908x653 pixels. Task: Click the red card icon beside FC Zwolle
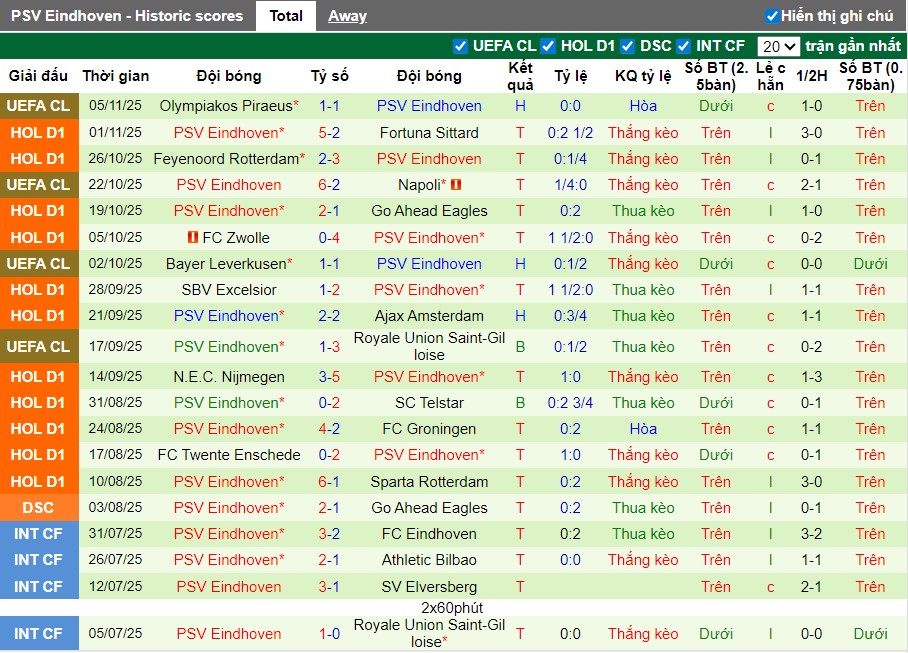[x=193, y=238]
